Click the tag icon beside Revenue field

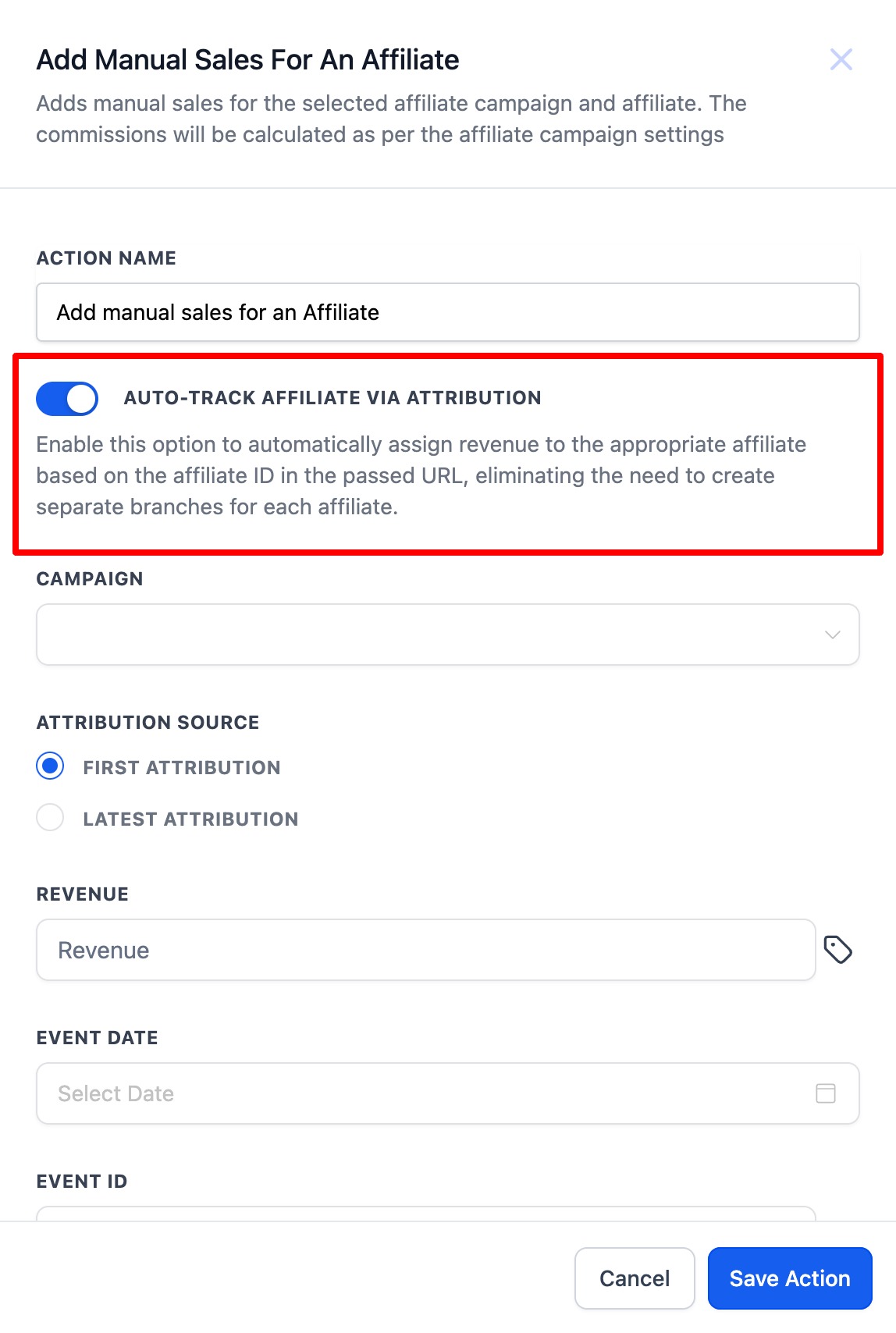(837, 950)
